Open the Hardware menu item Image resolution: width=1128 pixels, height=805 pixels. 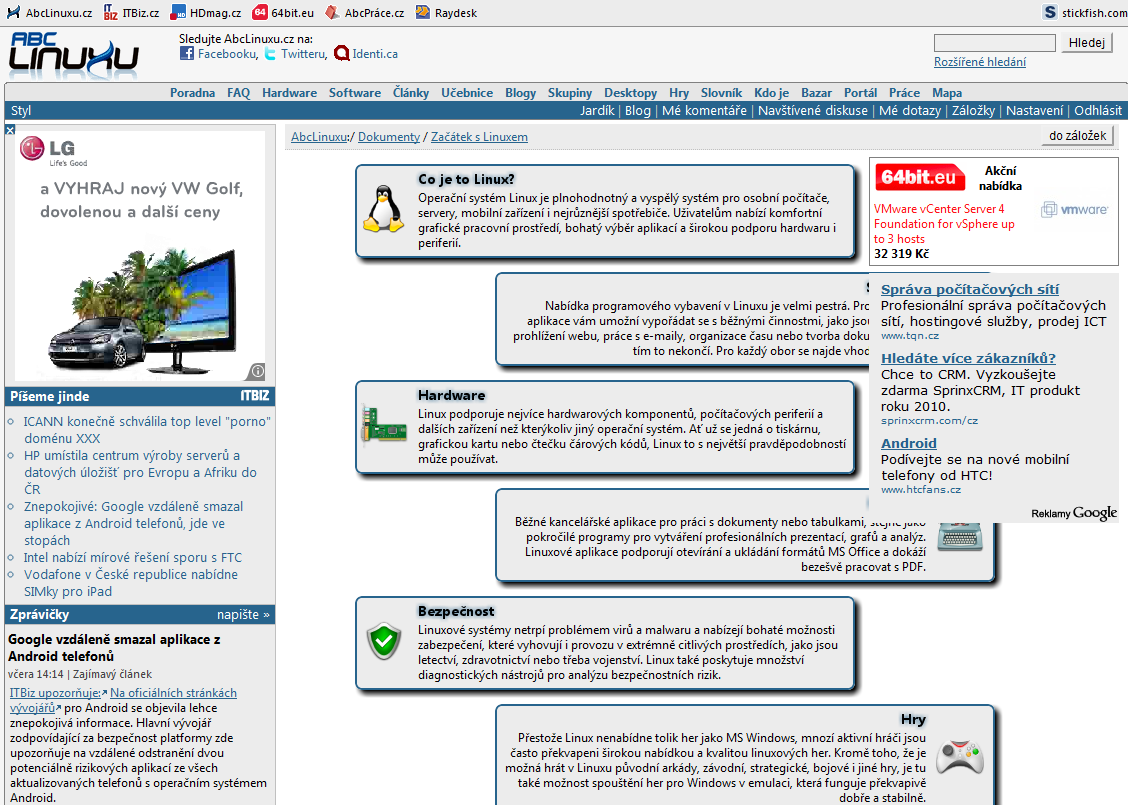pos(289,92)
